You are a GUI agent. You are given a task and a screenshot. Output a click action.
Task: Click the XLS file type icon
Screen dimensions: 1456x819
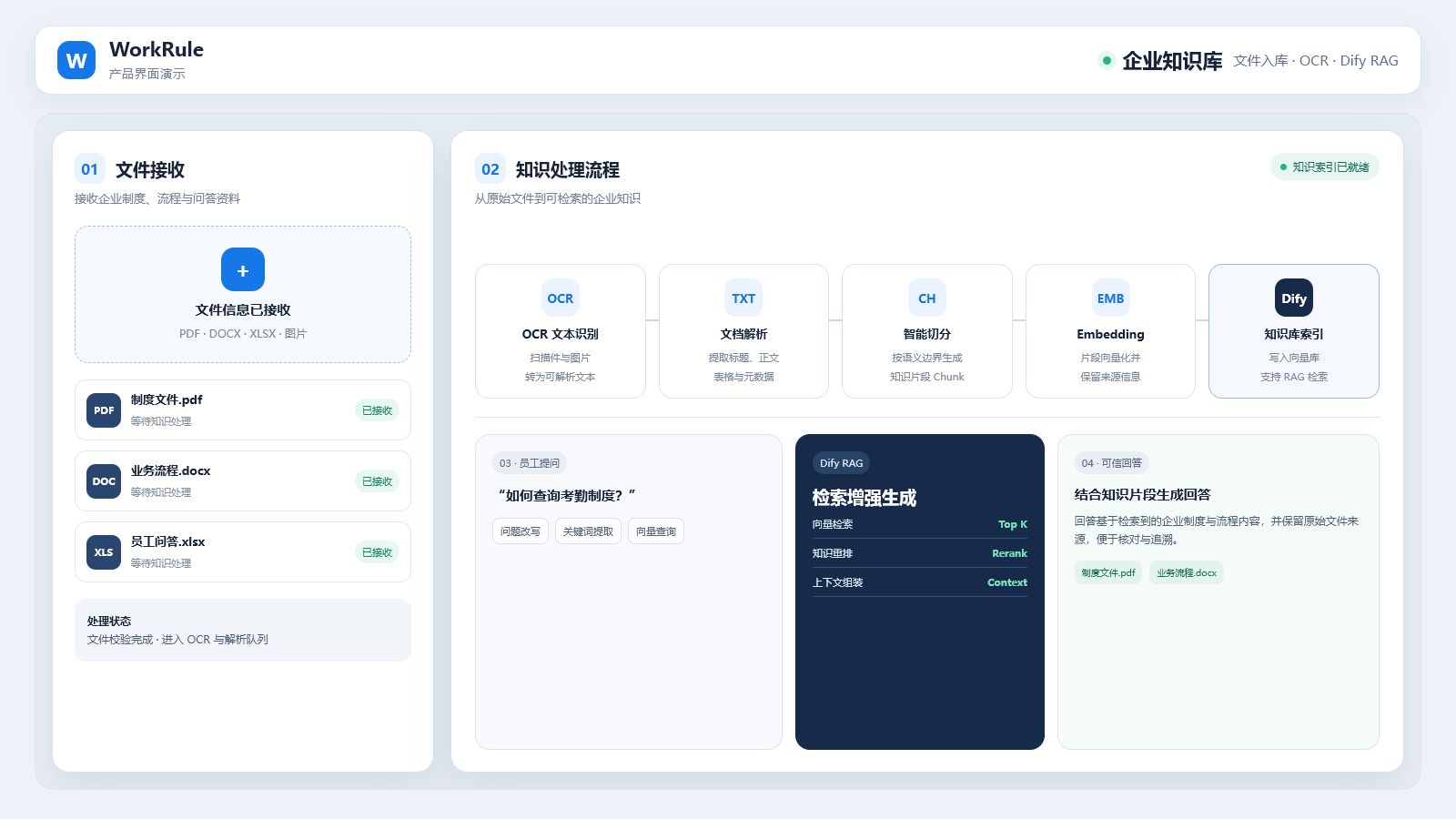104,552
